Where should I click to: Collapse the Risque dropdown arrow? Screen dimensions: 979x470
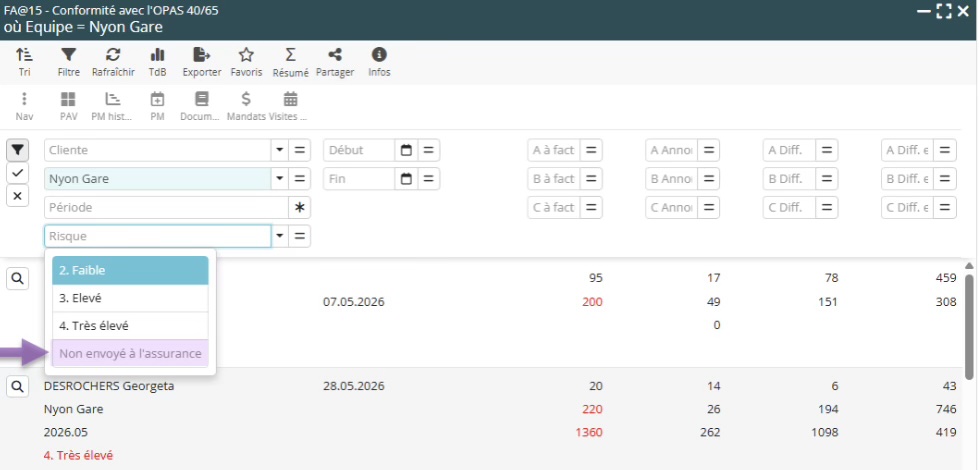280,236
